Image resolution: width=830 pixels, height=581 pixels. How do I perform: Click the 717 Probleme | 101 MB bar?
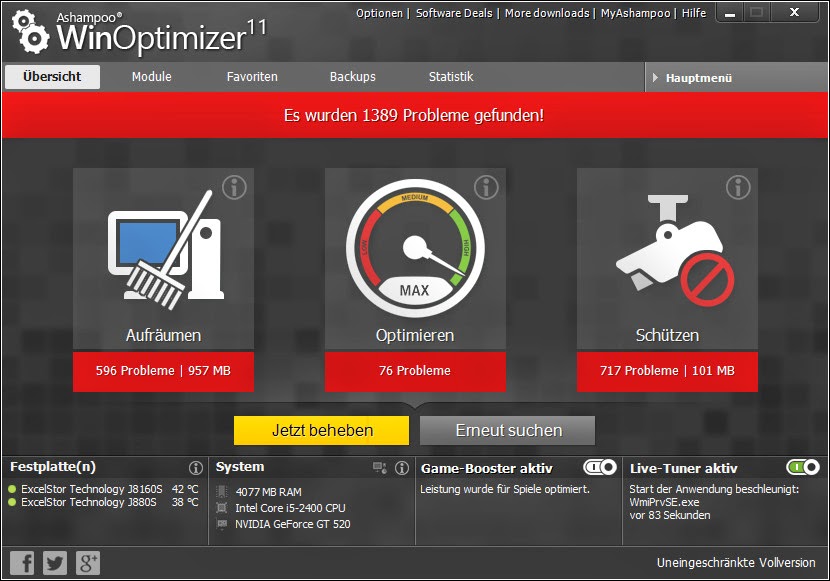[x=667, y=371]
